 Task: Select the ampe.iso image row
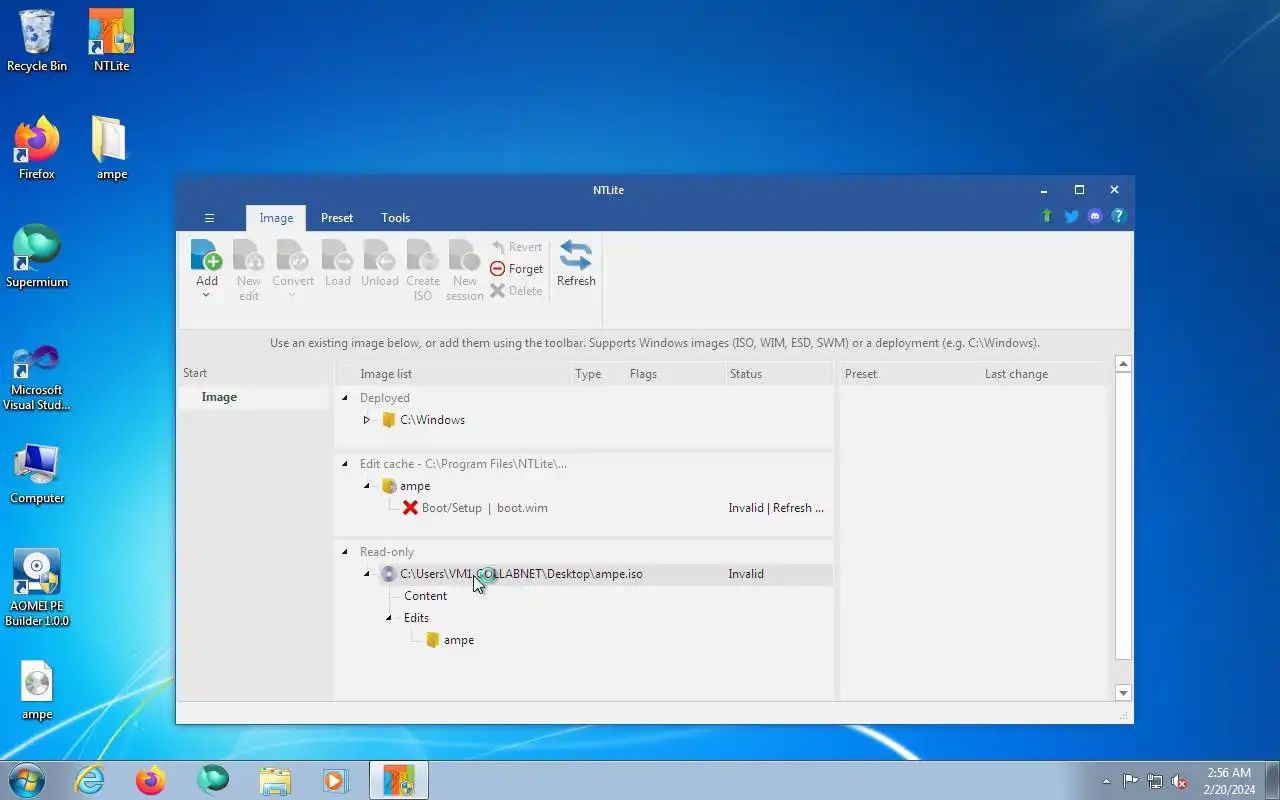coord(584,574)
